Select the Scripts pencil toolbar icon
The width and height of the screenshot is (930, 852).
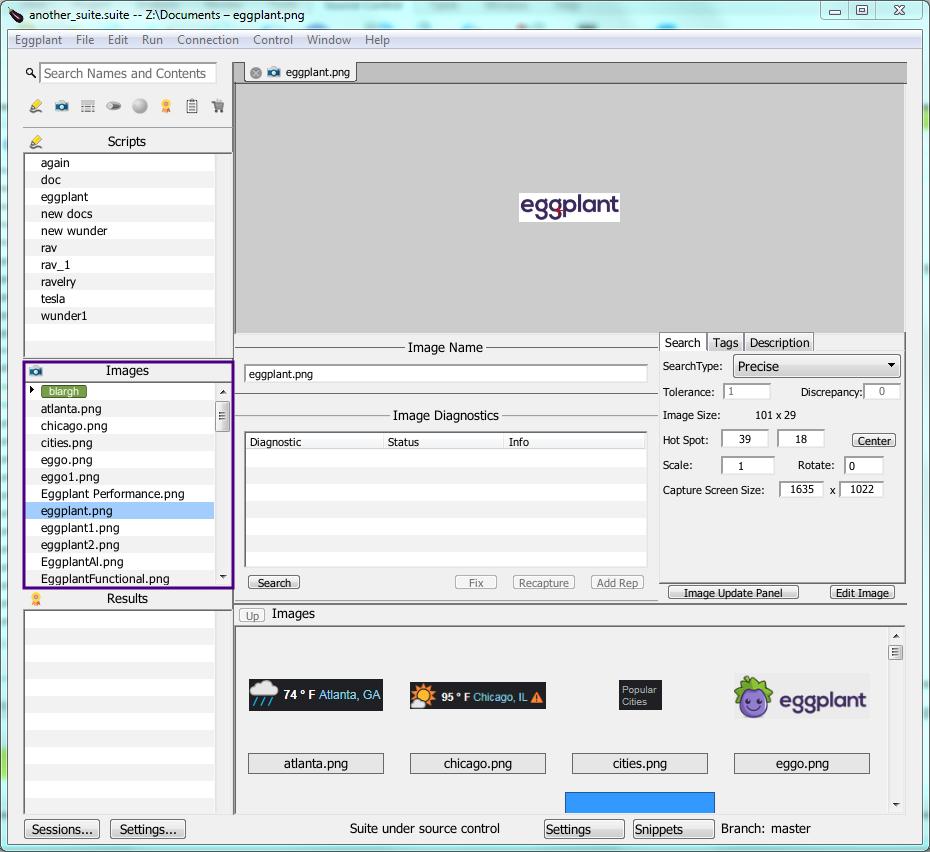(x=36, y=106)
